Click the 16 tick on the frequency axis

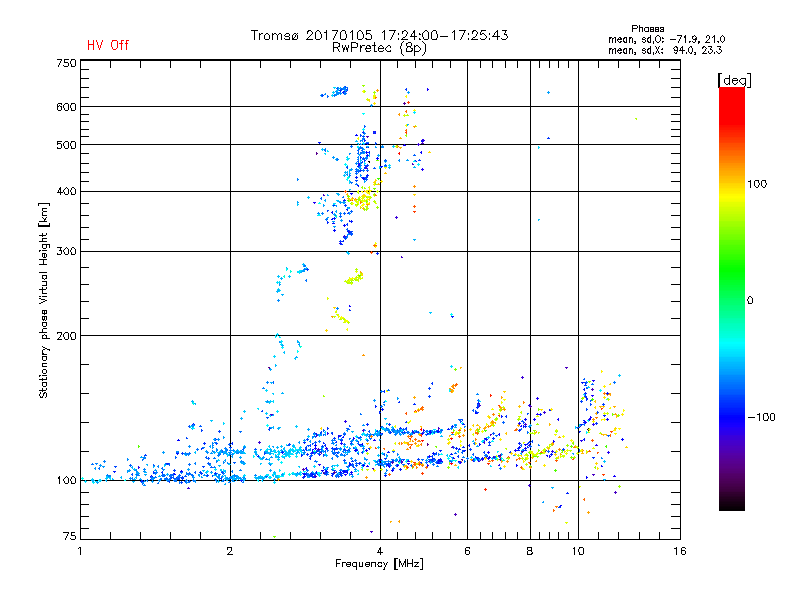[x=680, y=551]
